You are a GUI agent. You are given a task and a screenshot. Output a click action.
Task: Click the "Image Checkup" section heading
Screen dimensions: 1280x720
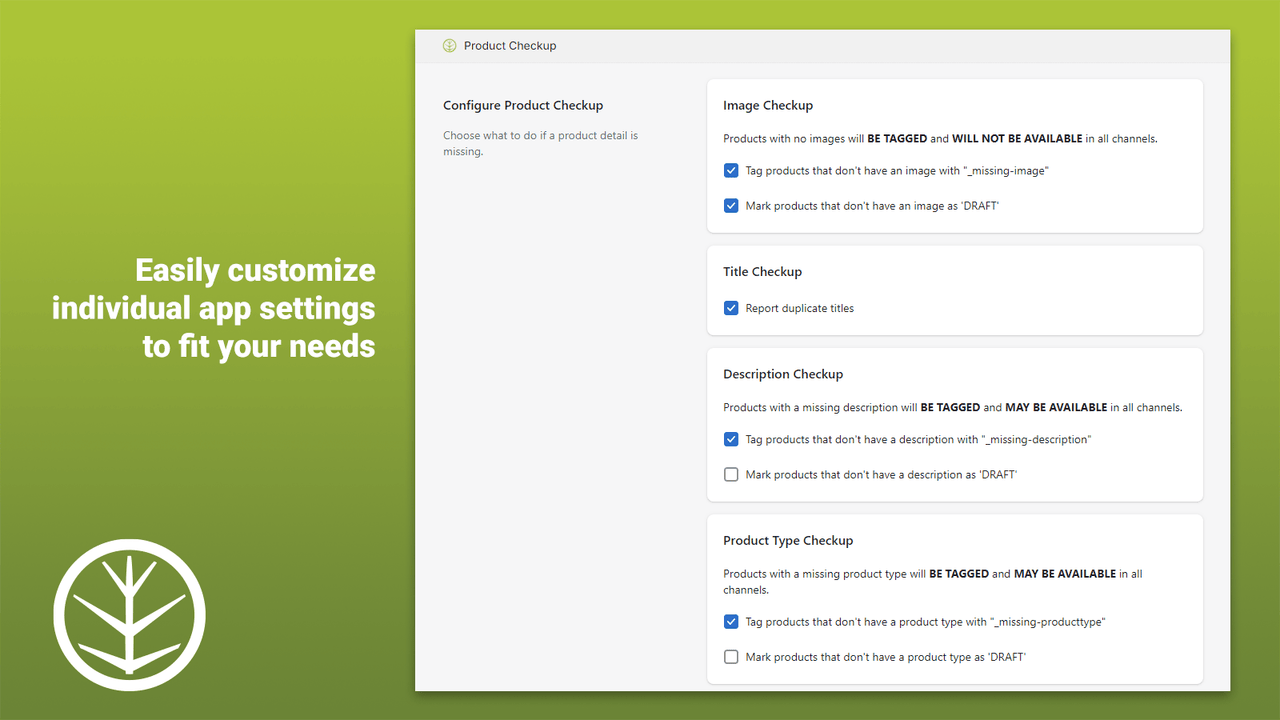(x=768, y=105)
